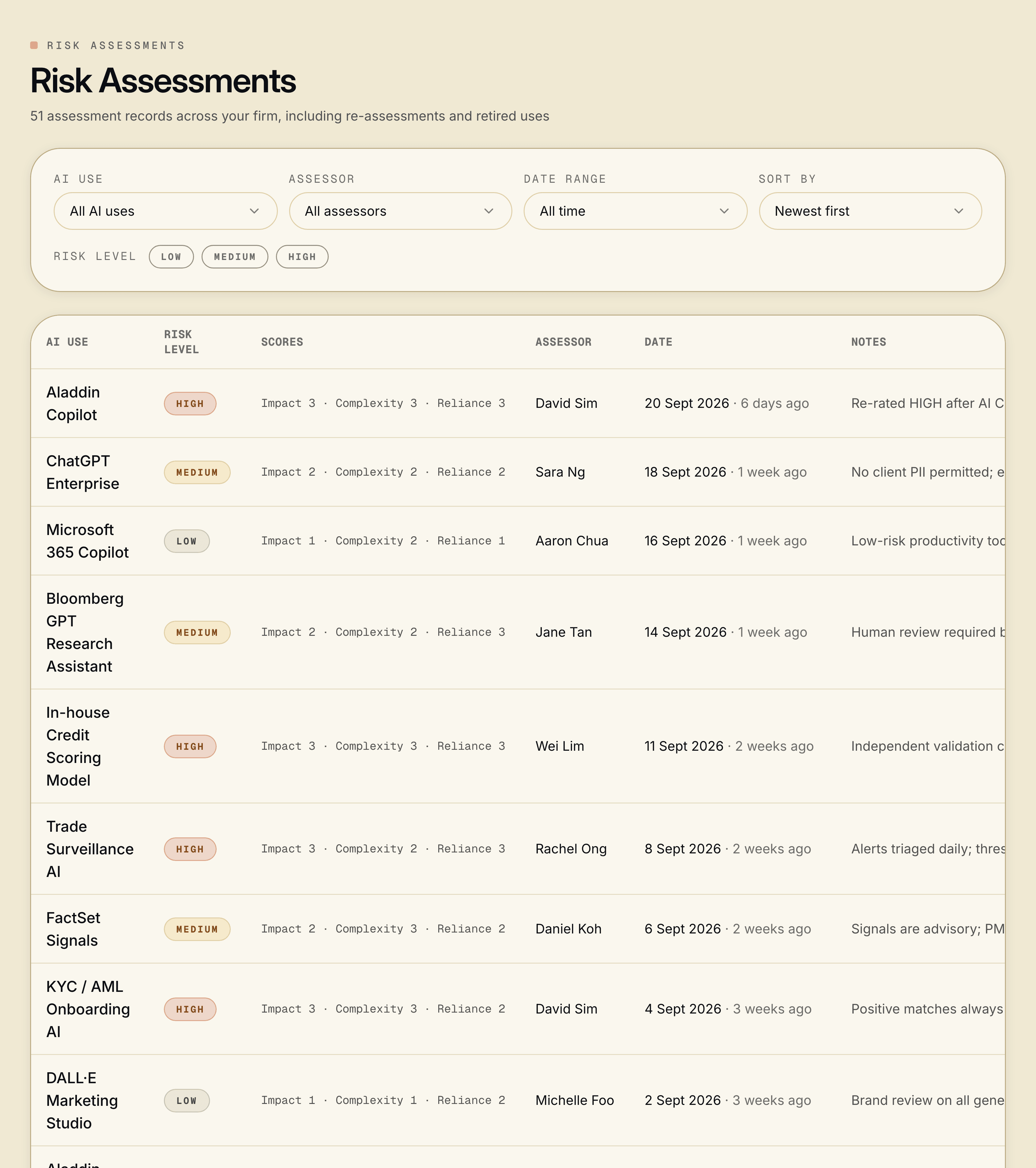Click the note starting 'Re-rated HIGH after AI'

pyautogui.click(x=927, y=403)
